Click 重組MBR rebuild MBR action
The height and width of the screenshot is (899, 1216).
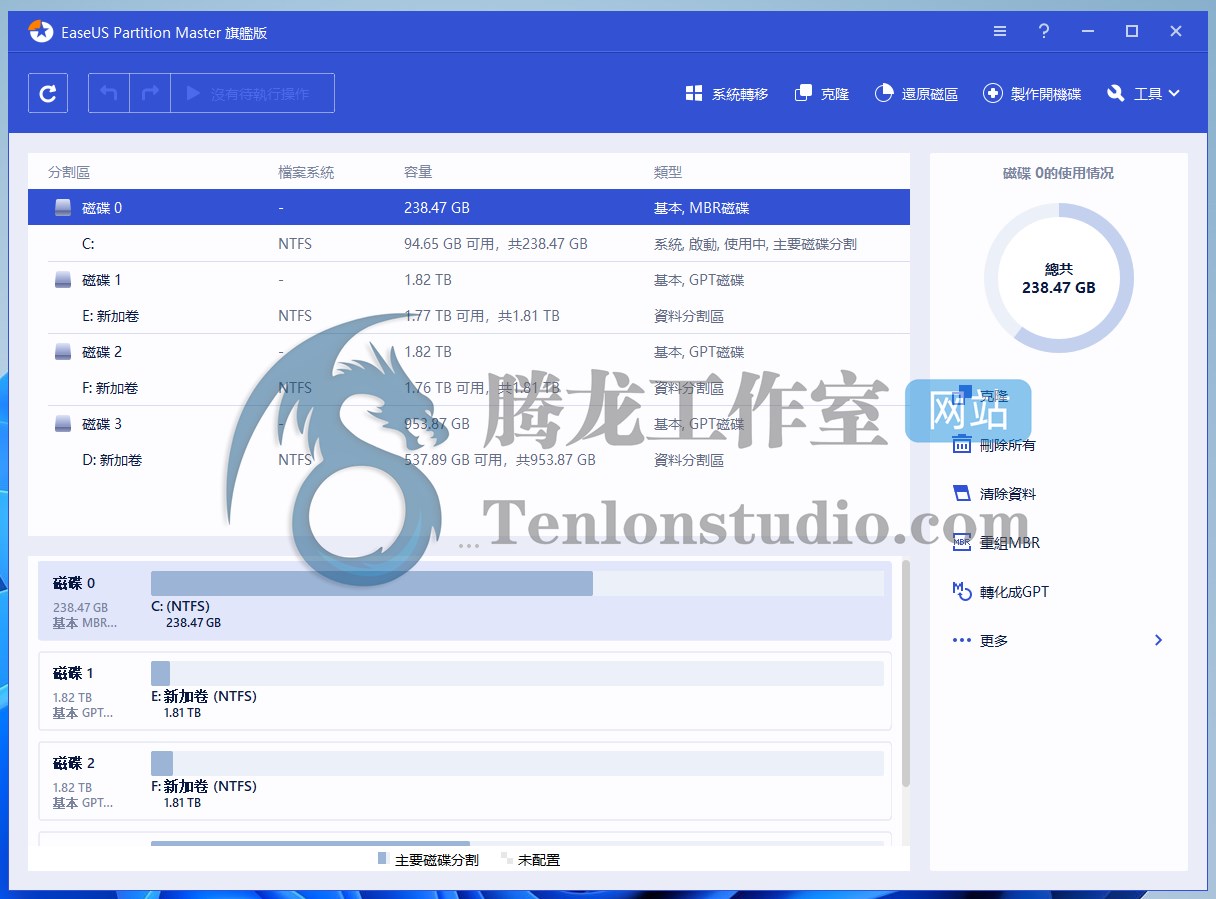(997, 543)
